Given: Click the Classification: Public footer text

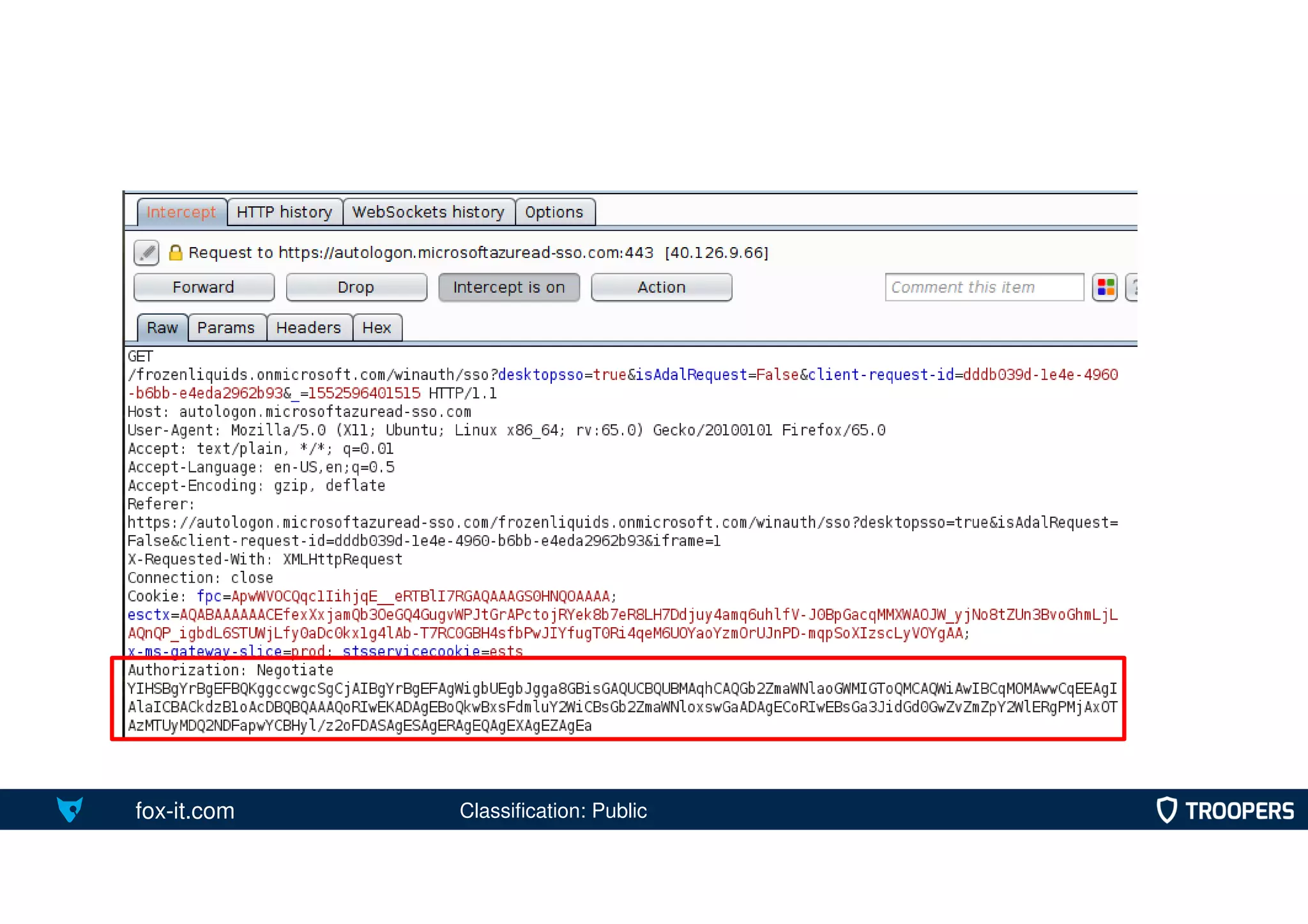Looking at the screenshot, I should [x=553, y=811].
